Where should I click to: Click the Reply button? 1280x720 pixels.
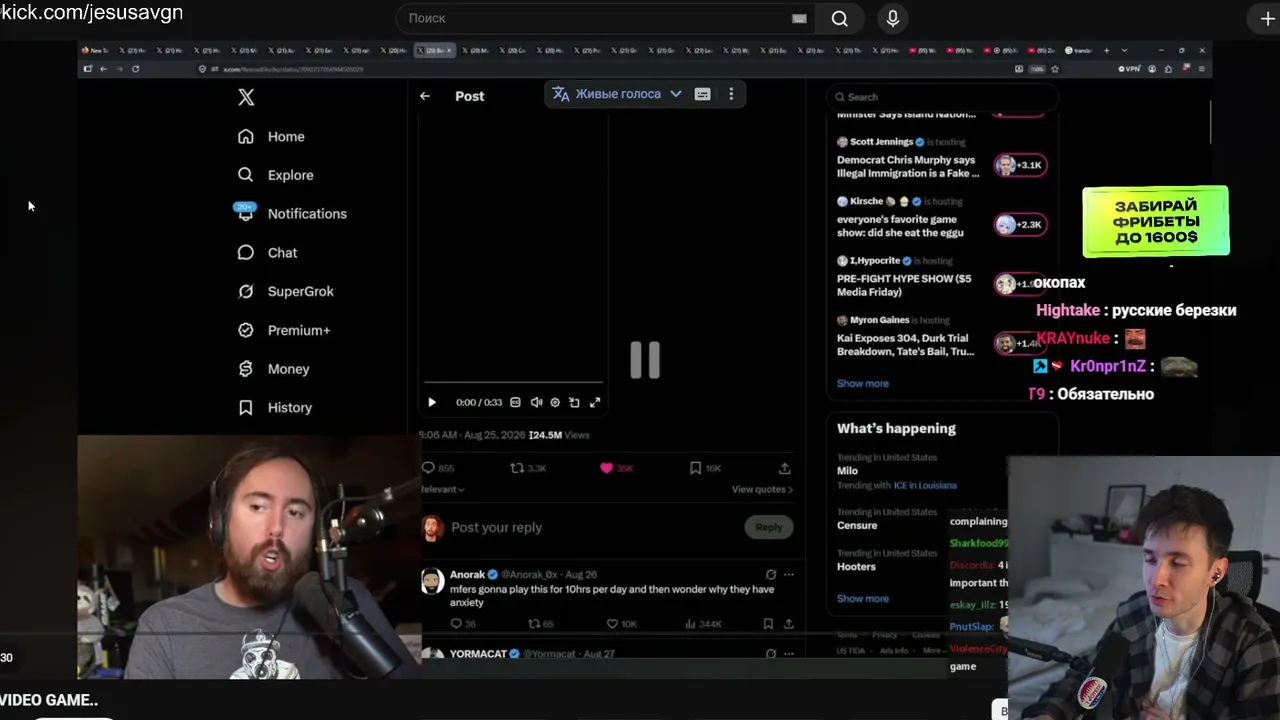pyautogui.click(x=769, y=527)
